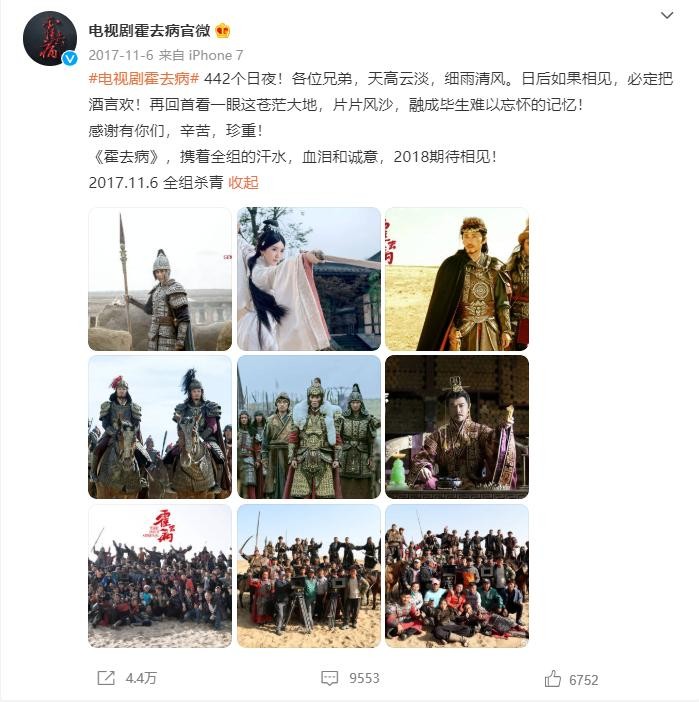Open the last crew group photo
699x702 pixels.
coord(457,576)
